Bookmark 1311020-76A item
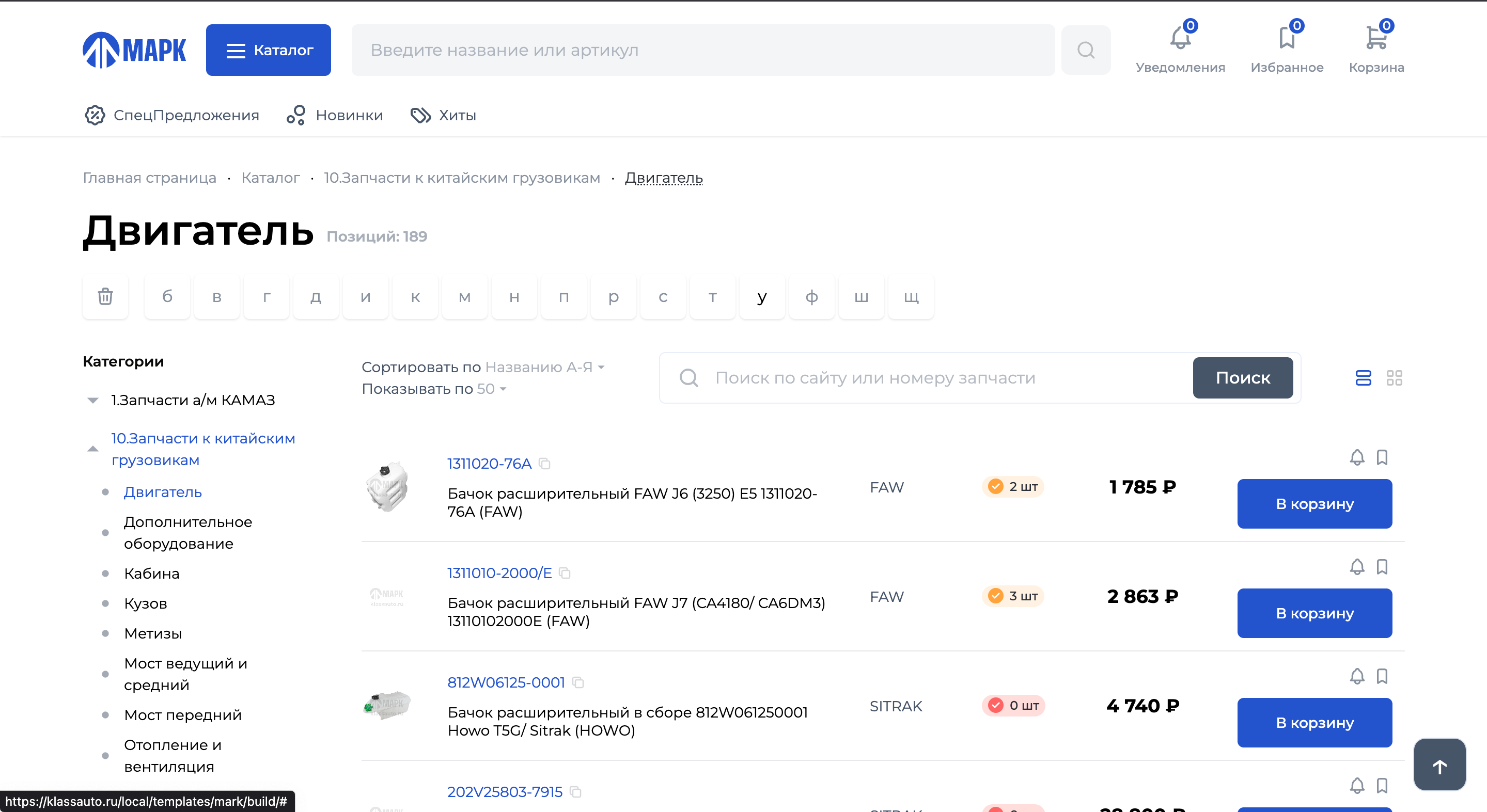The height and width of the screenshot is (812, 1487). [x=1382, y=457]
